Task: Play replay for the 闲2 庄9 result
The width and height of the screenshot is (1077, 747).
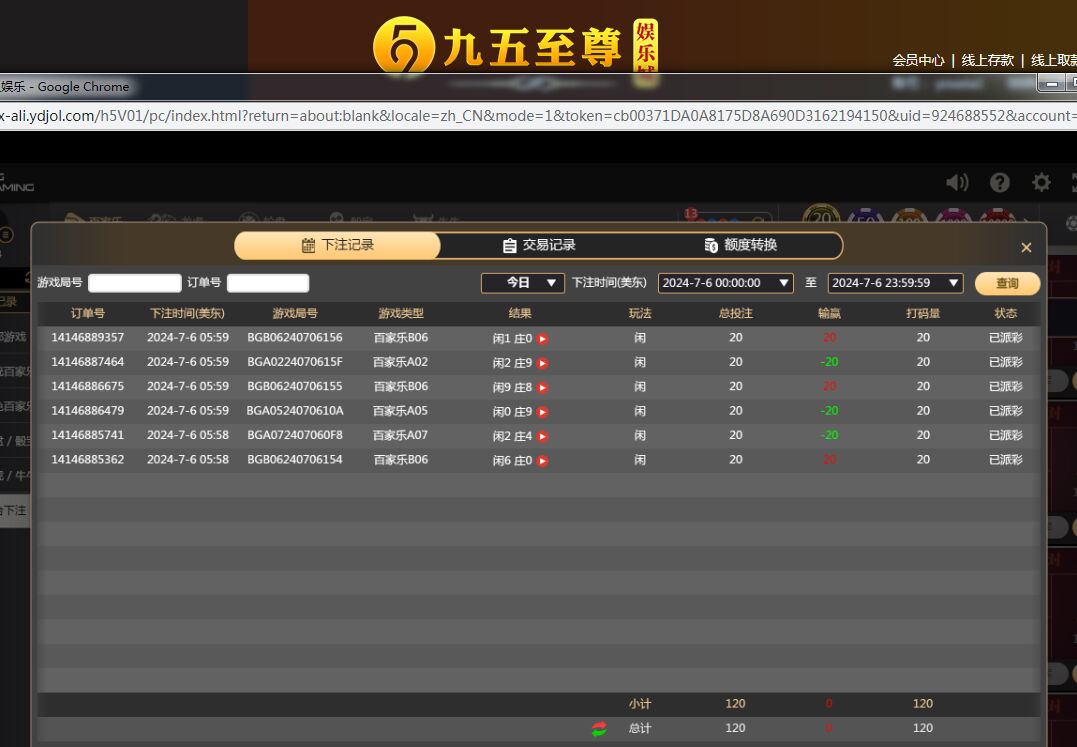Action: tap(542, 363)
